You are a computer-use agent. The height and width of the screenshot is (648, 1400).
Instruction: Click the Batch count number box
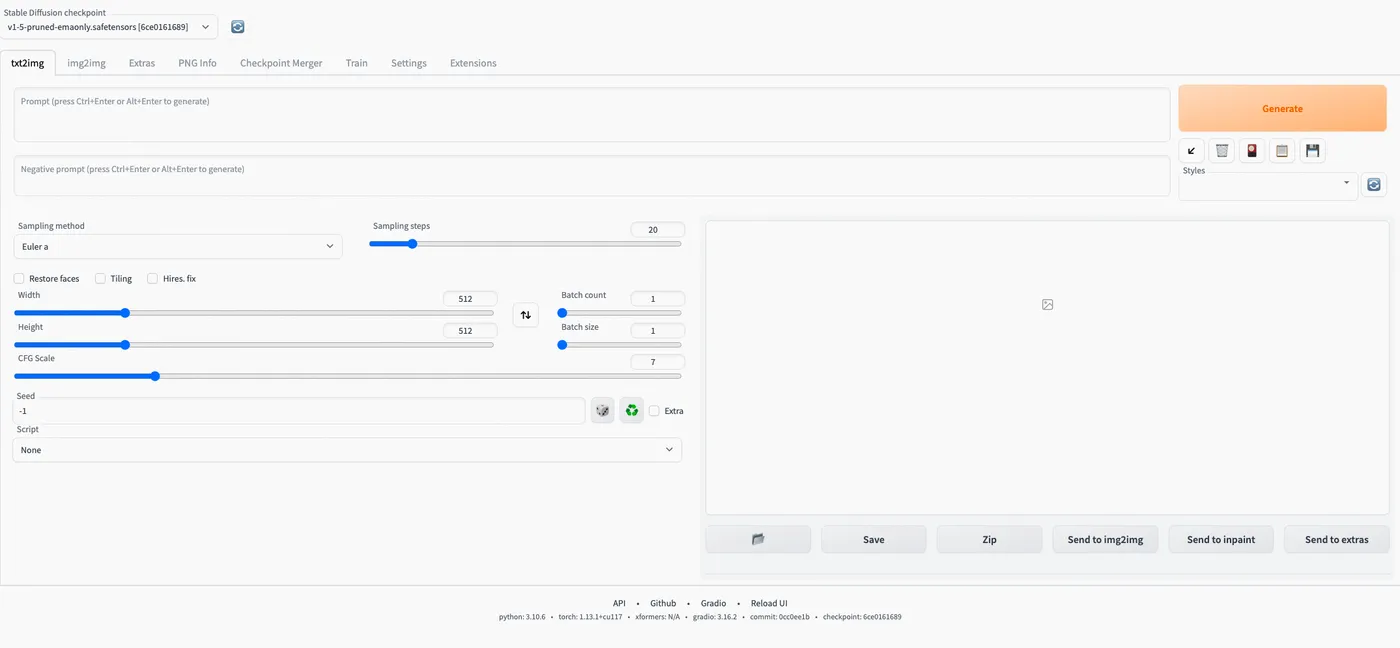657,299
